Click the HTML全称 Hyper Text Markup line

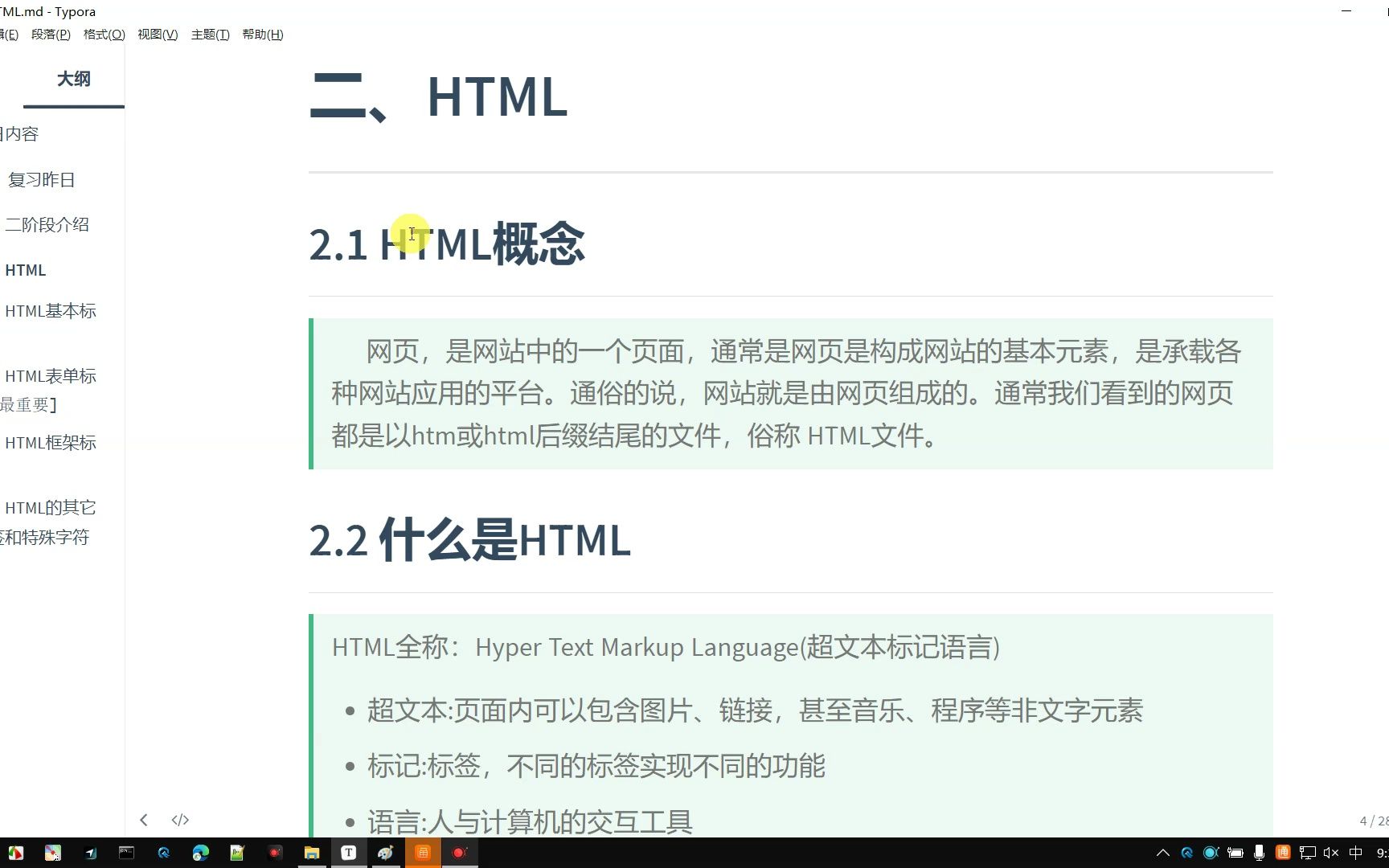pyautogui.click(x=666, y=647)
